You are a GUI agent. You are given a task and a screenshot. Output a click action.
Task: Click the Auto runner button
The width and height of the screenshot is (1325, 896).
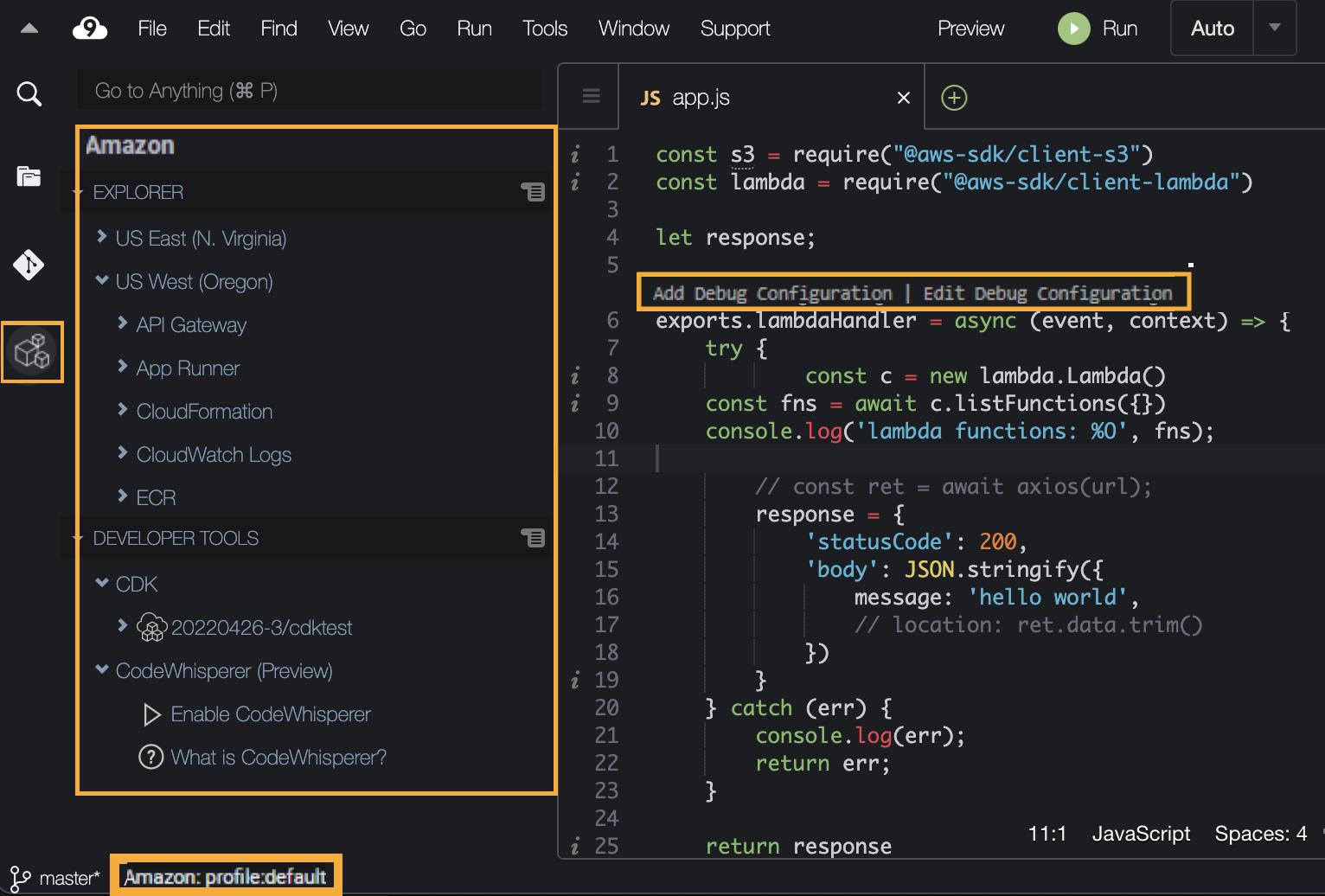point(1212,29)
